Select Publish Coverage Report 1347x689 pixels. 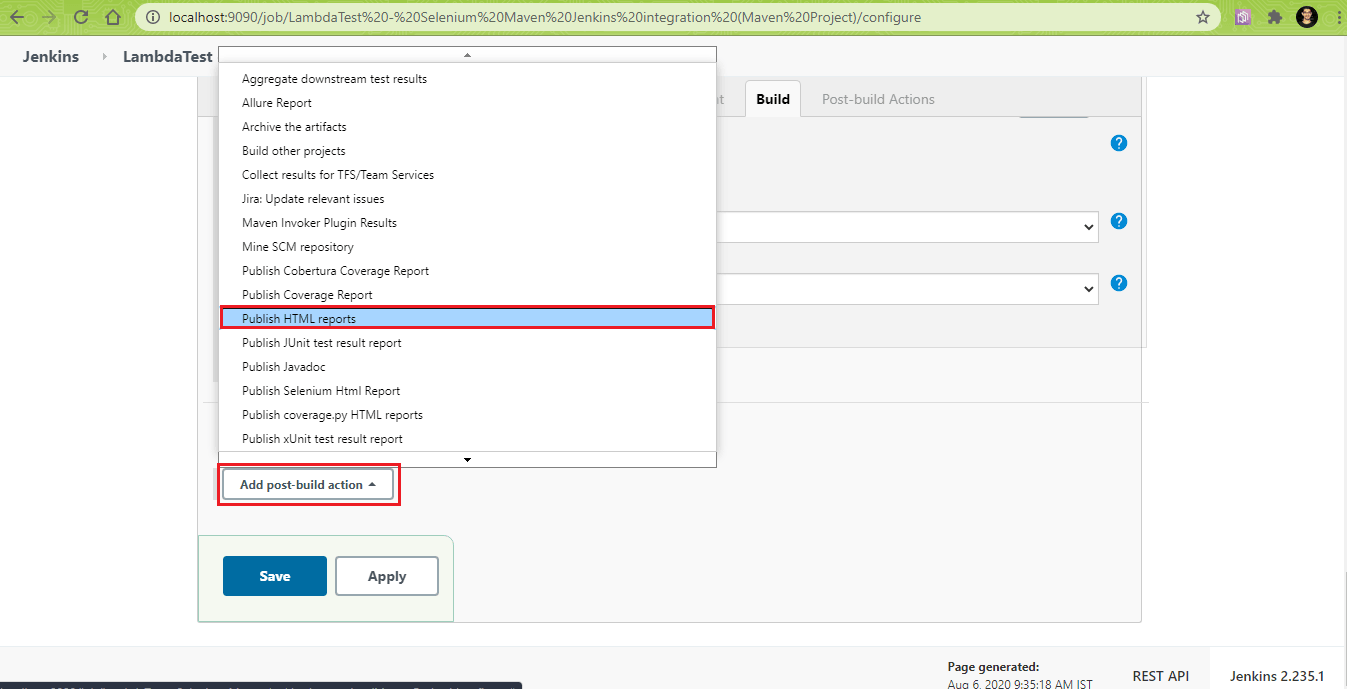[467, 295]
